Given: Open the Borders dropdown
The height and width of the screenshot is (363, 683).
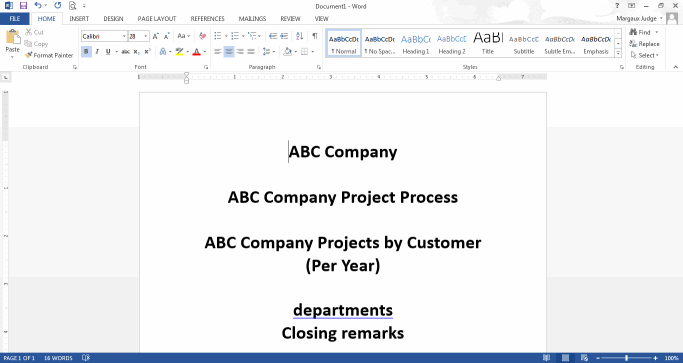Looking at the screenshot, I should point(313,52).
